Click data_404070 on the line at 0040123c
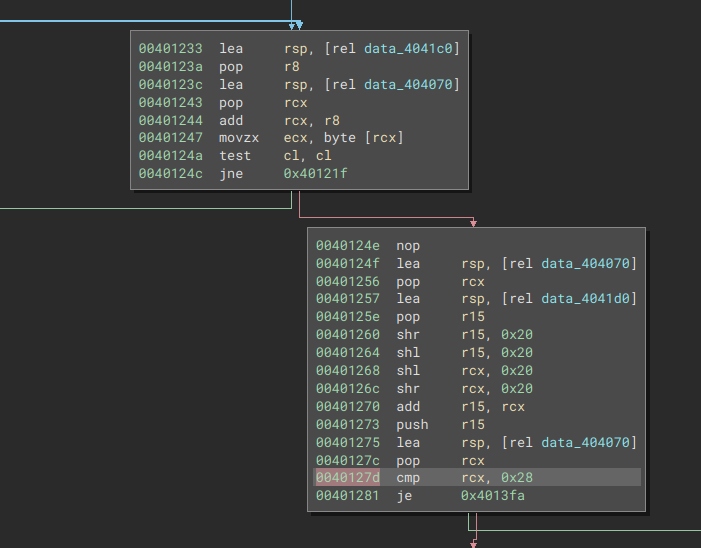The width and height of the screenshot is (701, 548). pyautogui.click(x=412, y=85)
